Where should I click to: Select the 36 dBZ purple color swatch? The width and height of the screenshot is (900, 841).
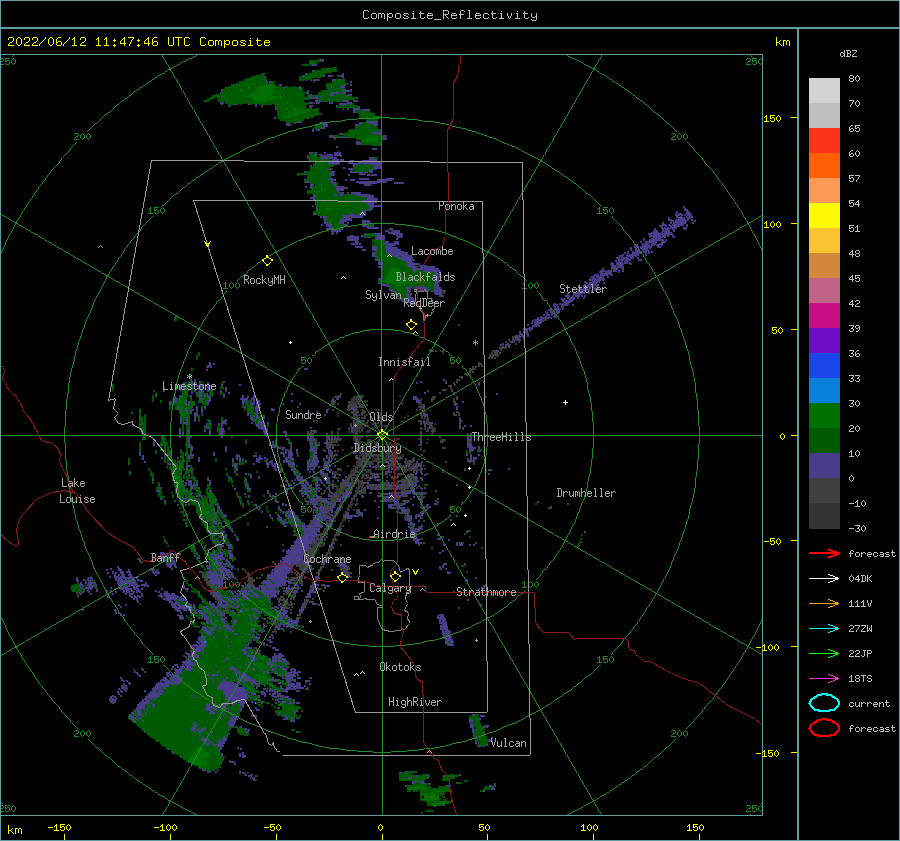coord(824,340)
